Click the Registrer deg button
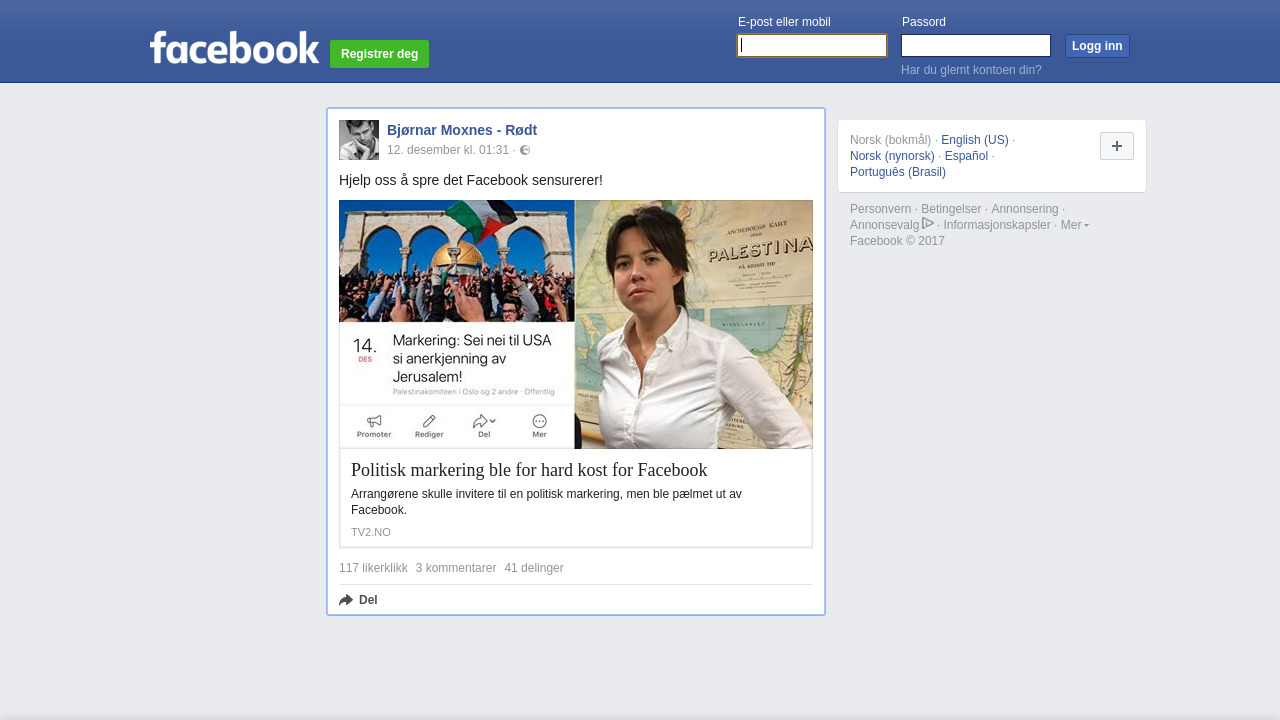This screenshot has height=720, width=1280. tap(379, 54)
